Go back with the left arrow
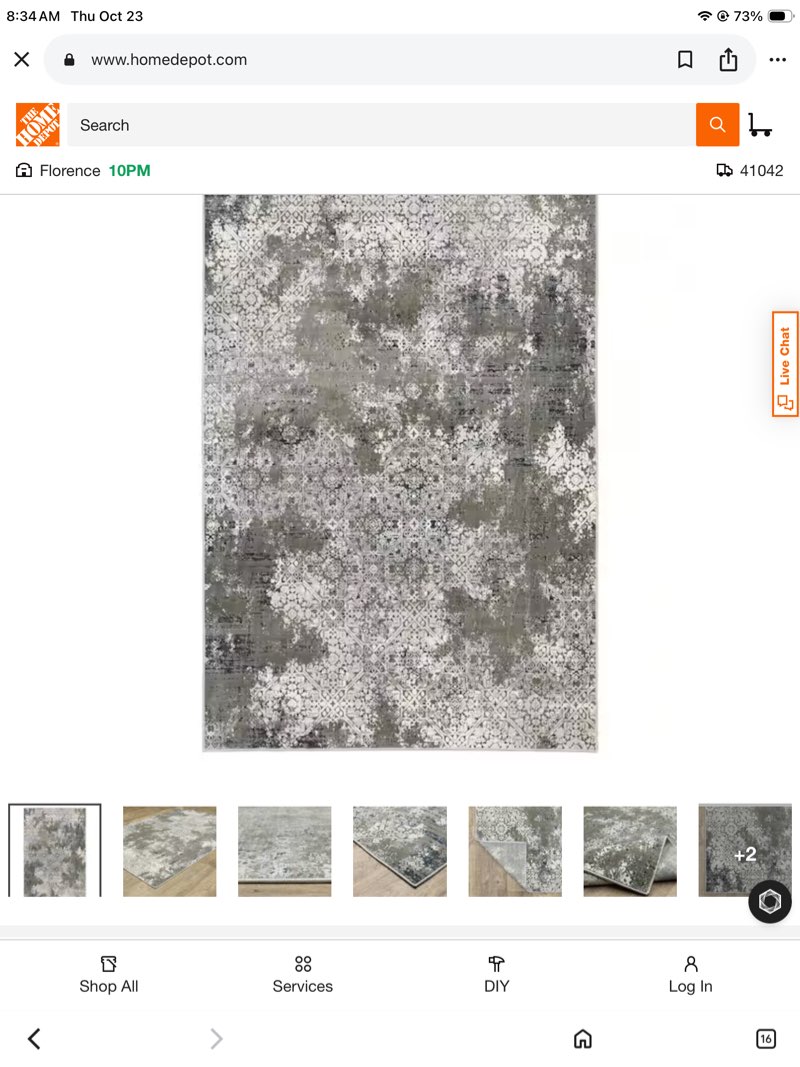 pyautogui.click(x=34, y=1038)
